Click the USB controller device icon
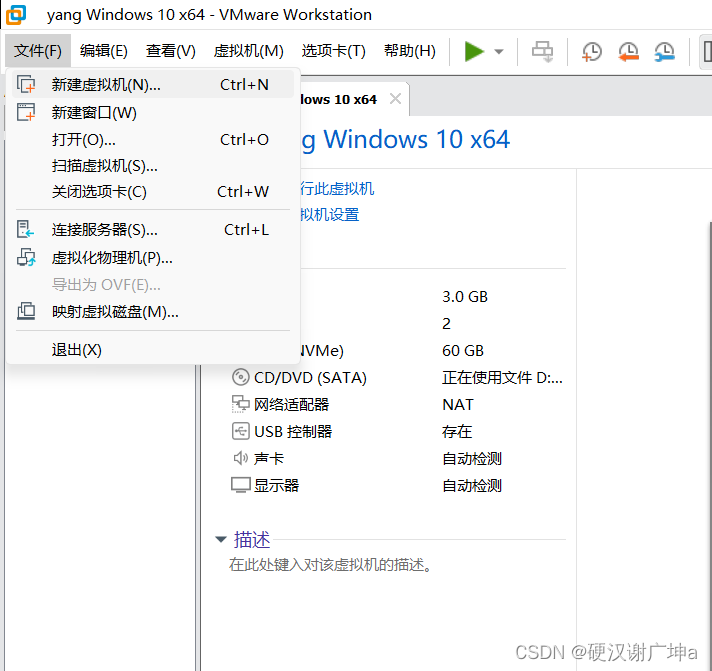Viewport: 712px width, 671px height. 240,431
